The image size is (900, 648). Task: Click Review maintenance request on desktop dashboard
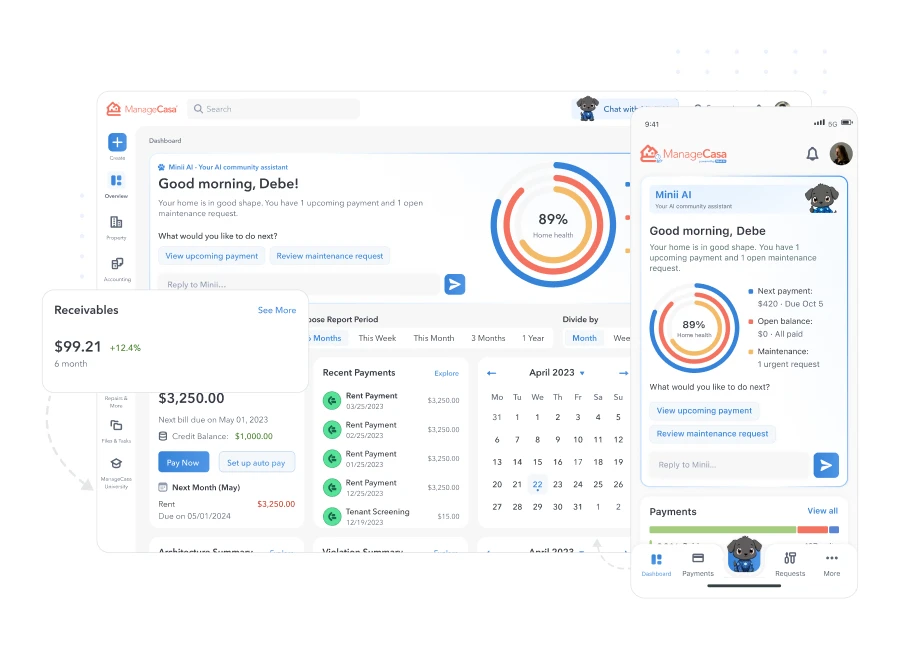329,256
